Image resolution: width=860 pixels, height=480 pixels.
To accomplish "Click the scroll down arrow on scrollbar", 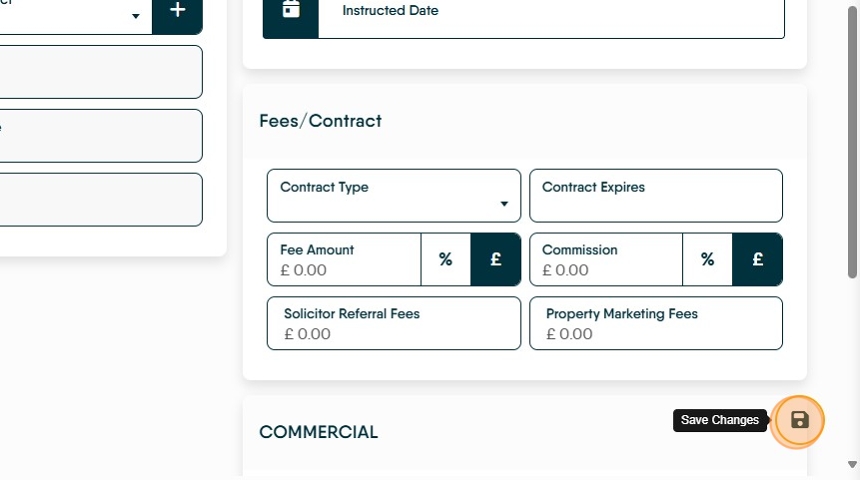I will (852, 465).
